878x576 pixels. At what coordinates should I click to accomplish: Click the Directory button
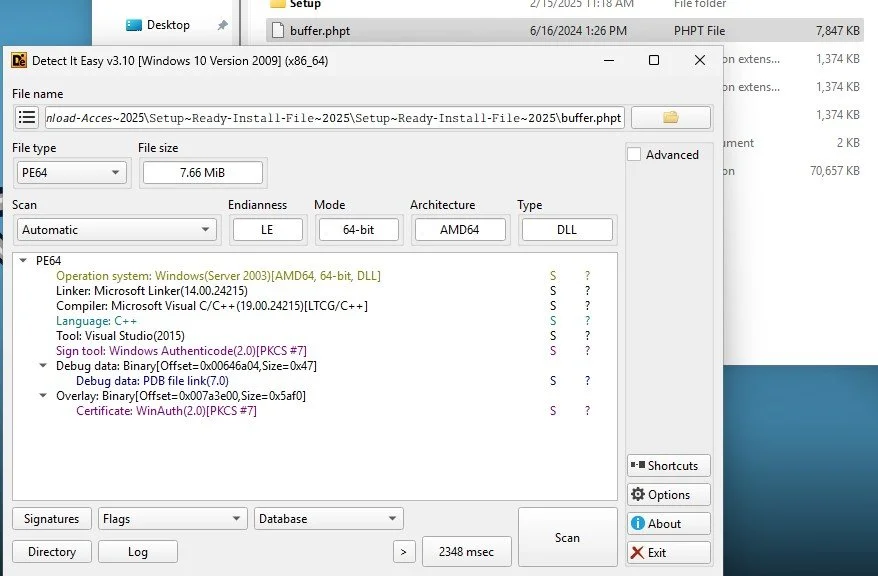tap(52, 552)
